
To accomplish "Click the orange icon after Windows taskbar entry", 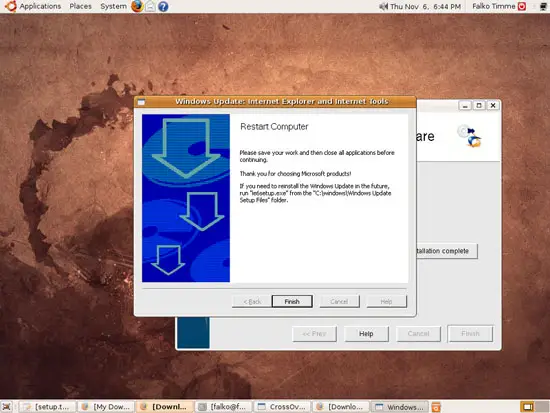I will [x=436, y=407].
